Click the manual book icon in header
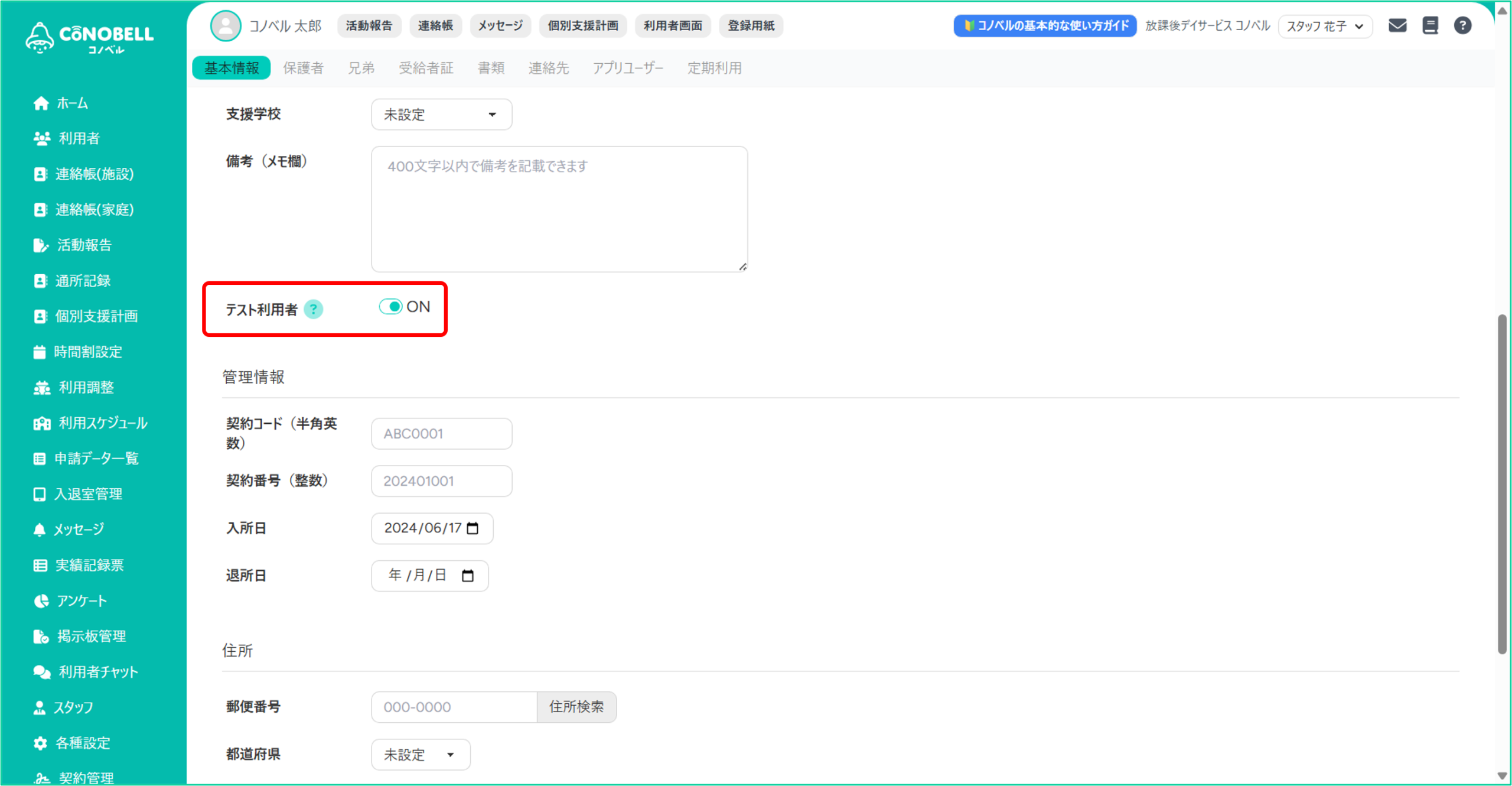Screen dimensions: 1512x786 coord(1430,25)
